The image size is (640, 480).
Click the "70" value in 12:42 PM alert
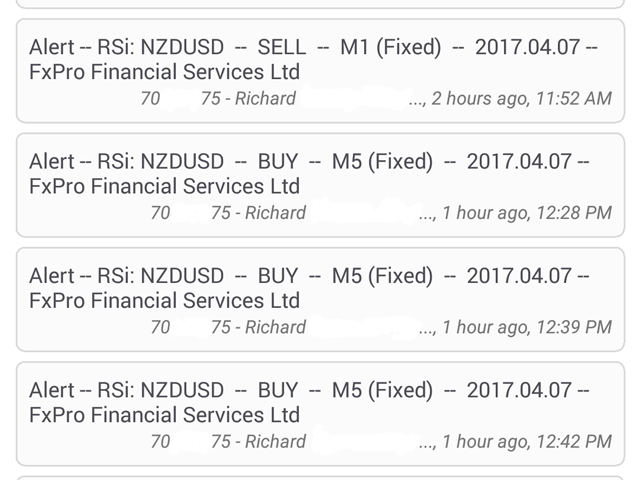(160, 440)
